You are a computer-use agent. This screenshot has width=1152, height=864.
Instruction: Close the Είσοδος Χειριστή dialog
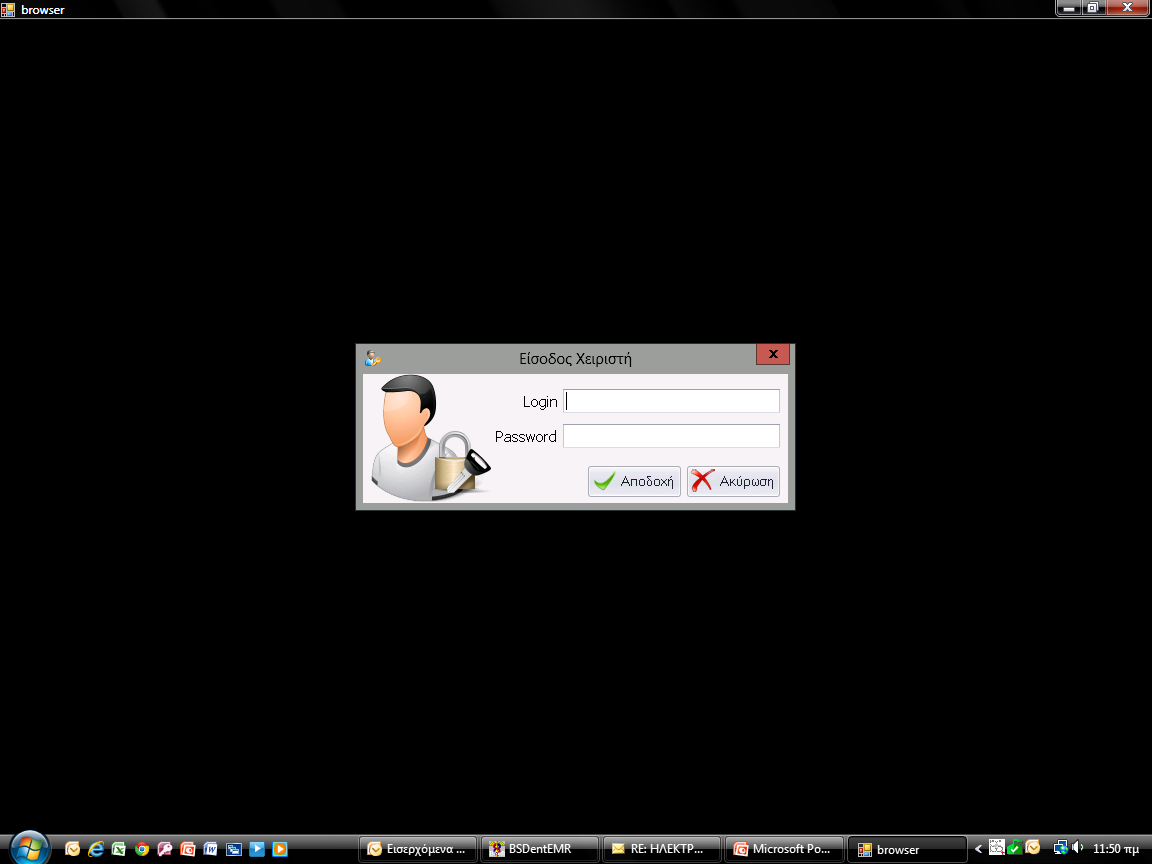[773, 354]
